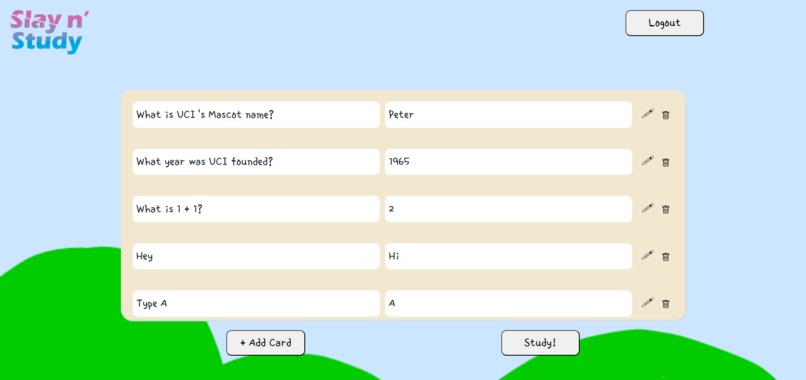This screenshot has height=380, width=806.
Task: Start studying with the 'Study!' button
Action: point(540,343)
